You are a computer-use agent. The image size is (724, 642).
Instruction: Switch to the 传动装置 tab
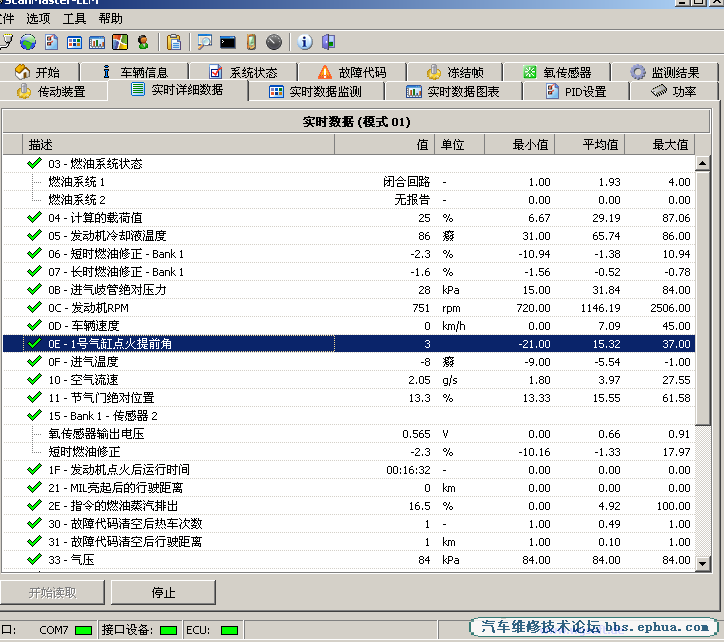[x=53, y=91]
